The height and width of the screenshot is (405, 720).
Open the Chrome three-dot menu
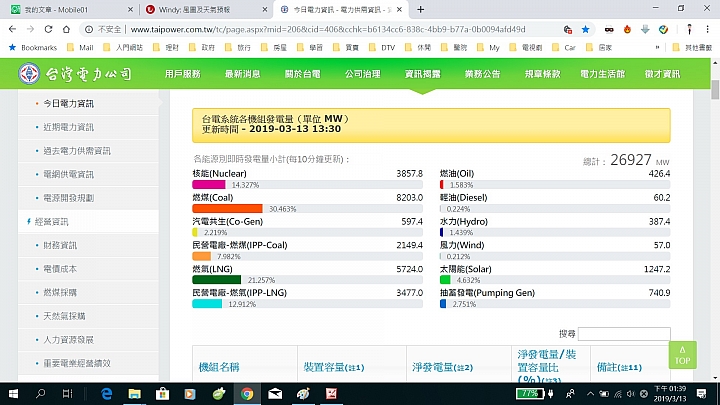click(x=707, y=29)
